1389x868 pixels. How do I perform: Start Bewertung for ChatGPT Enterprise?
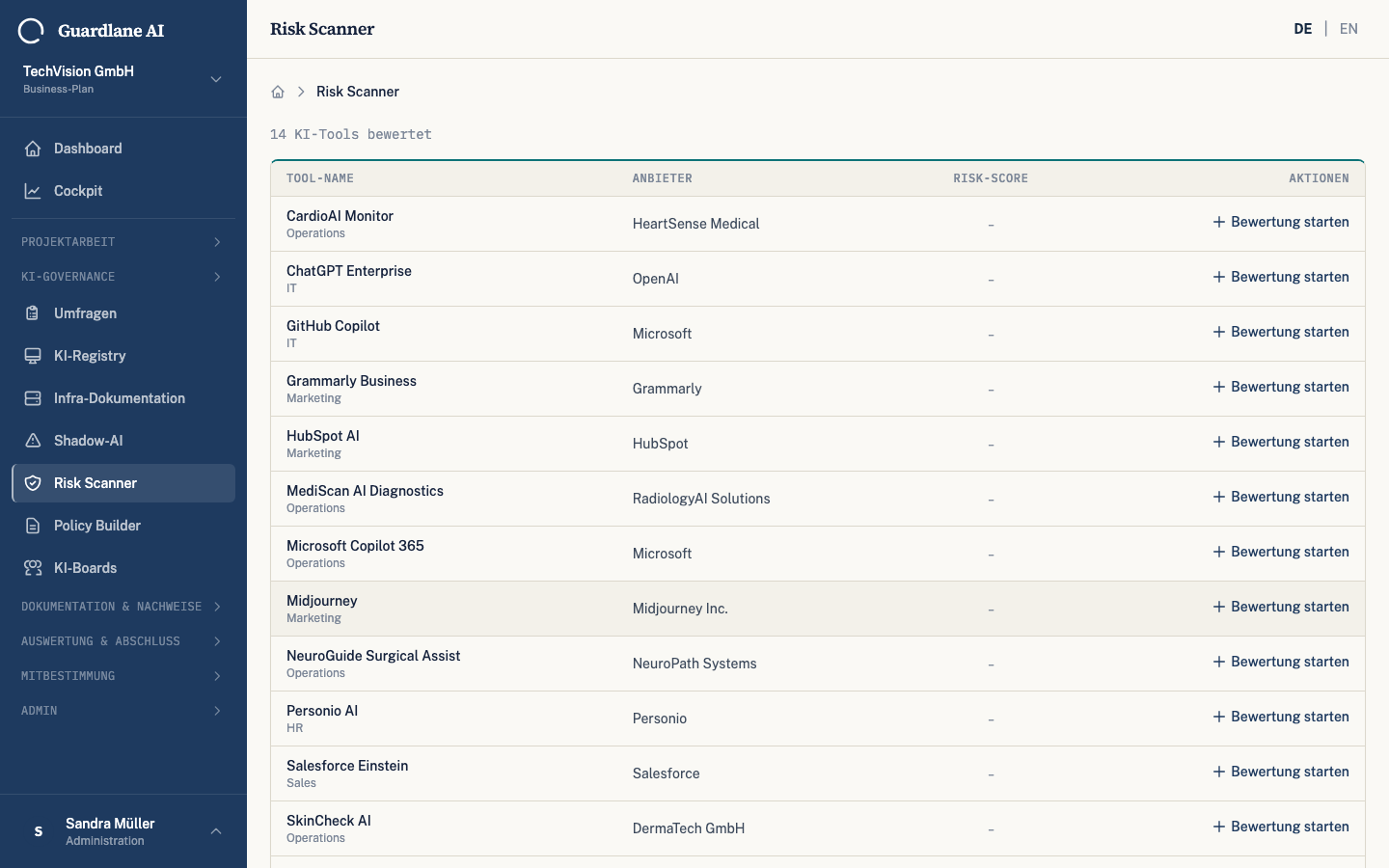tap(1281, 277)
